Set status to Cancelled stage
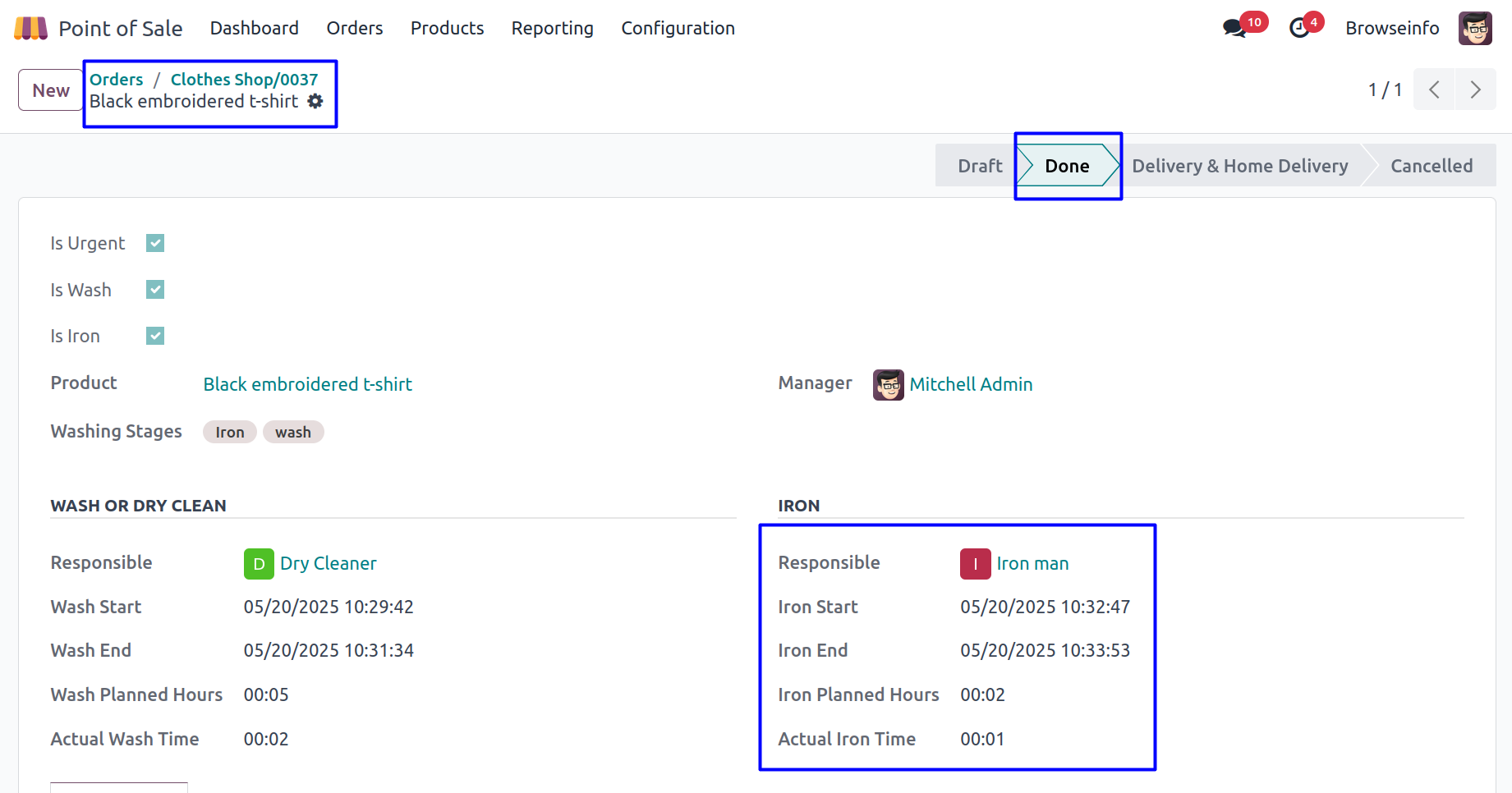This screenshot has width=1512, height=793. [x=1431, y=166]
